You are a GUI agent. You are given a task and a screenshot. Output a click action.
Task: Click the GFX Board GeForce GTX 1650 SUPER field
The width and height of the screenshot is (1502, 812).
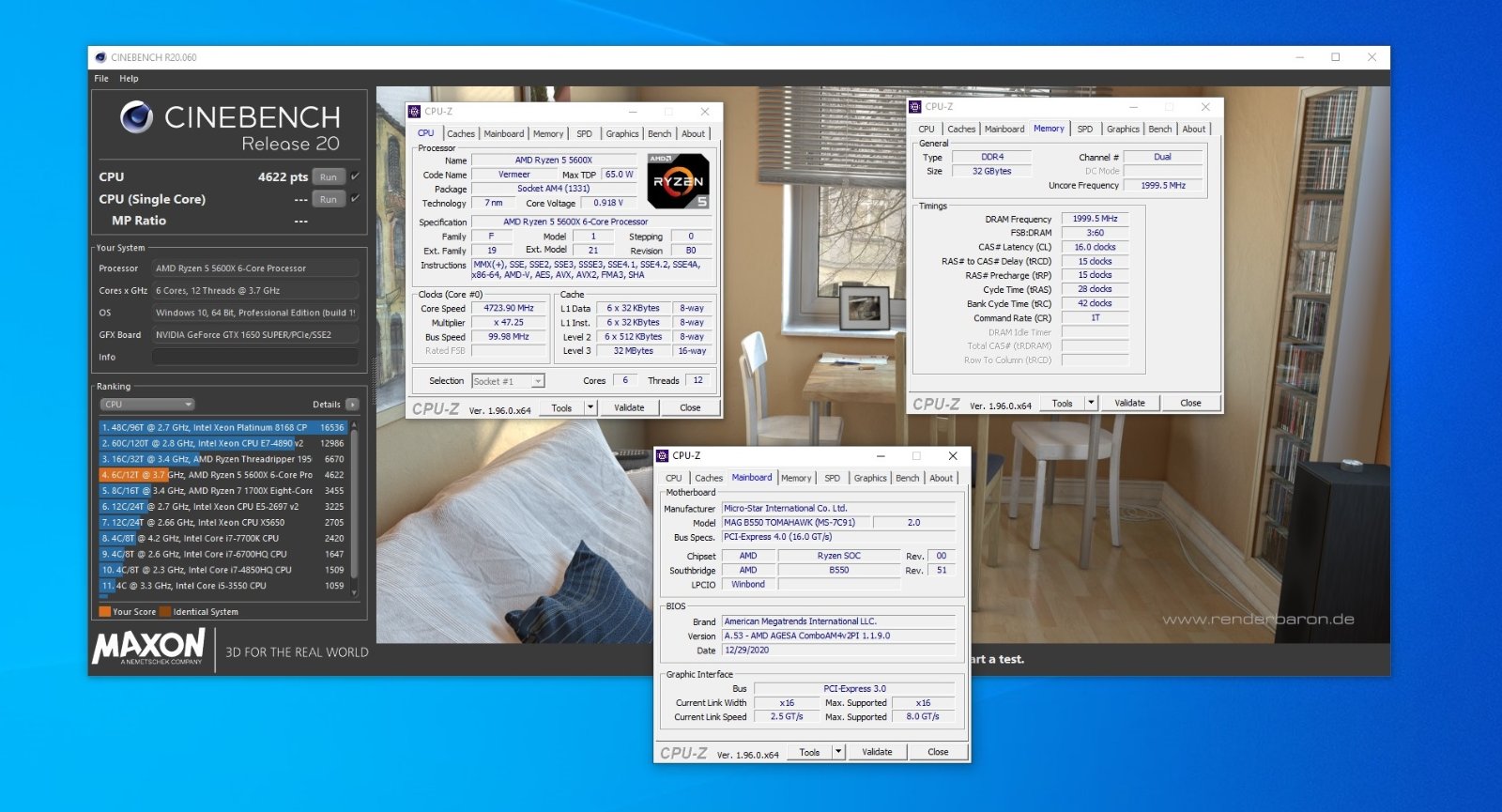255,335
